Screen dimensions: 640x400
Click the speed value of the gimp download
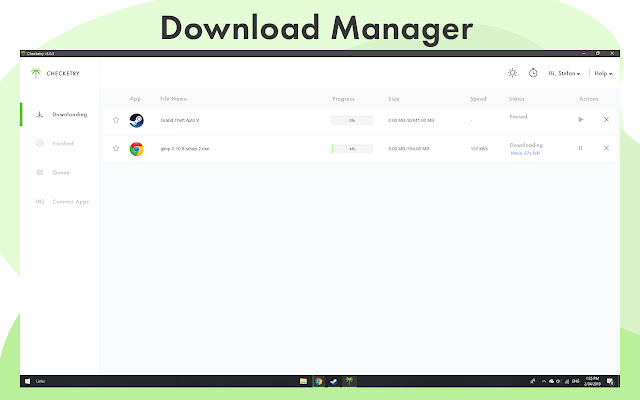[479, 149]
